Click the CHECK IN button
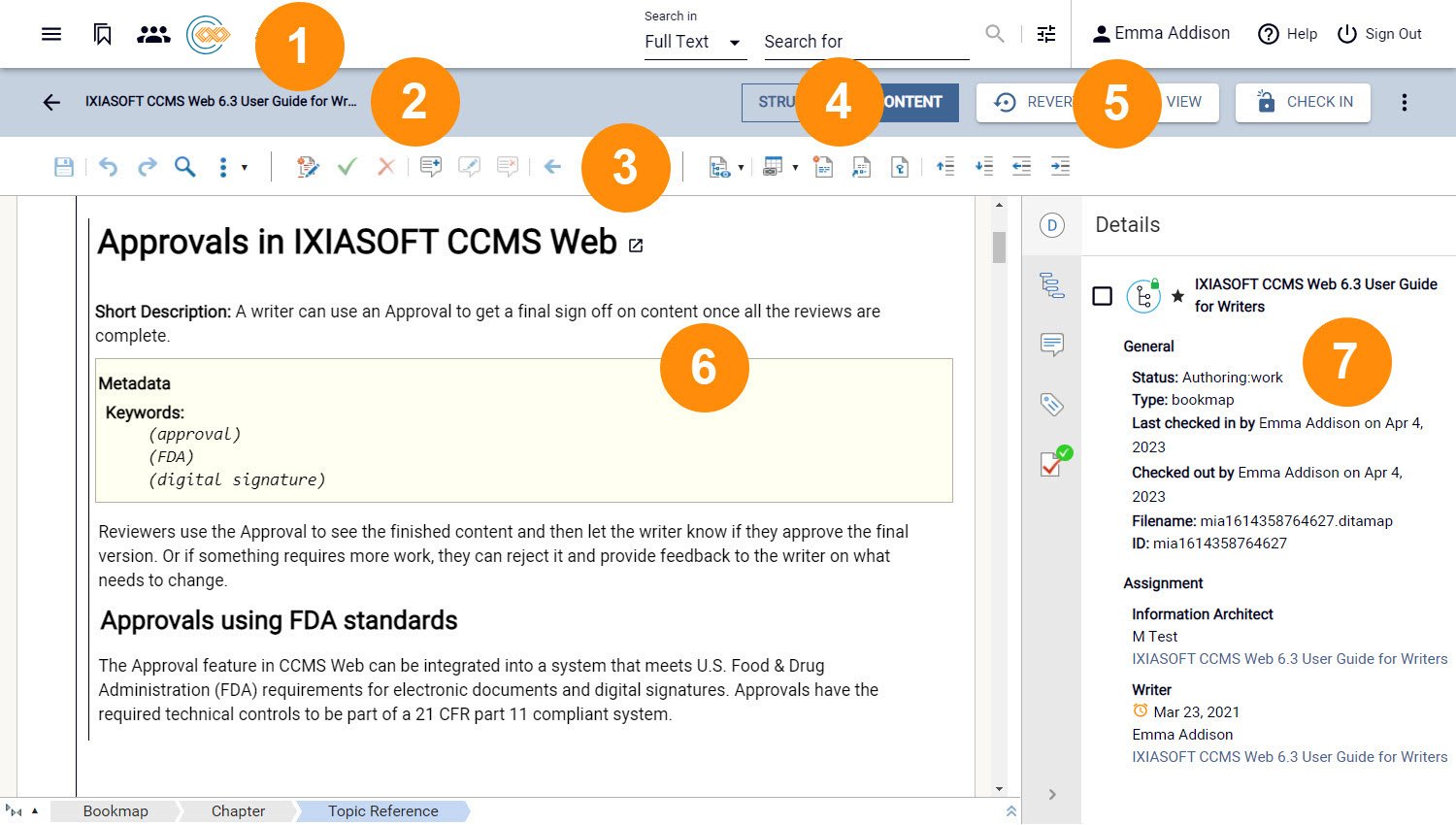 coord(1303,102)
